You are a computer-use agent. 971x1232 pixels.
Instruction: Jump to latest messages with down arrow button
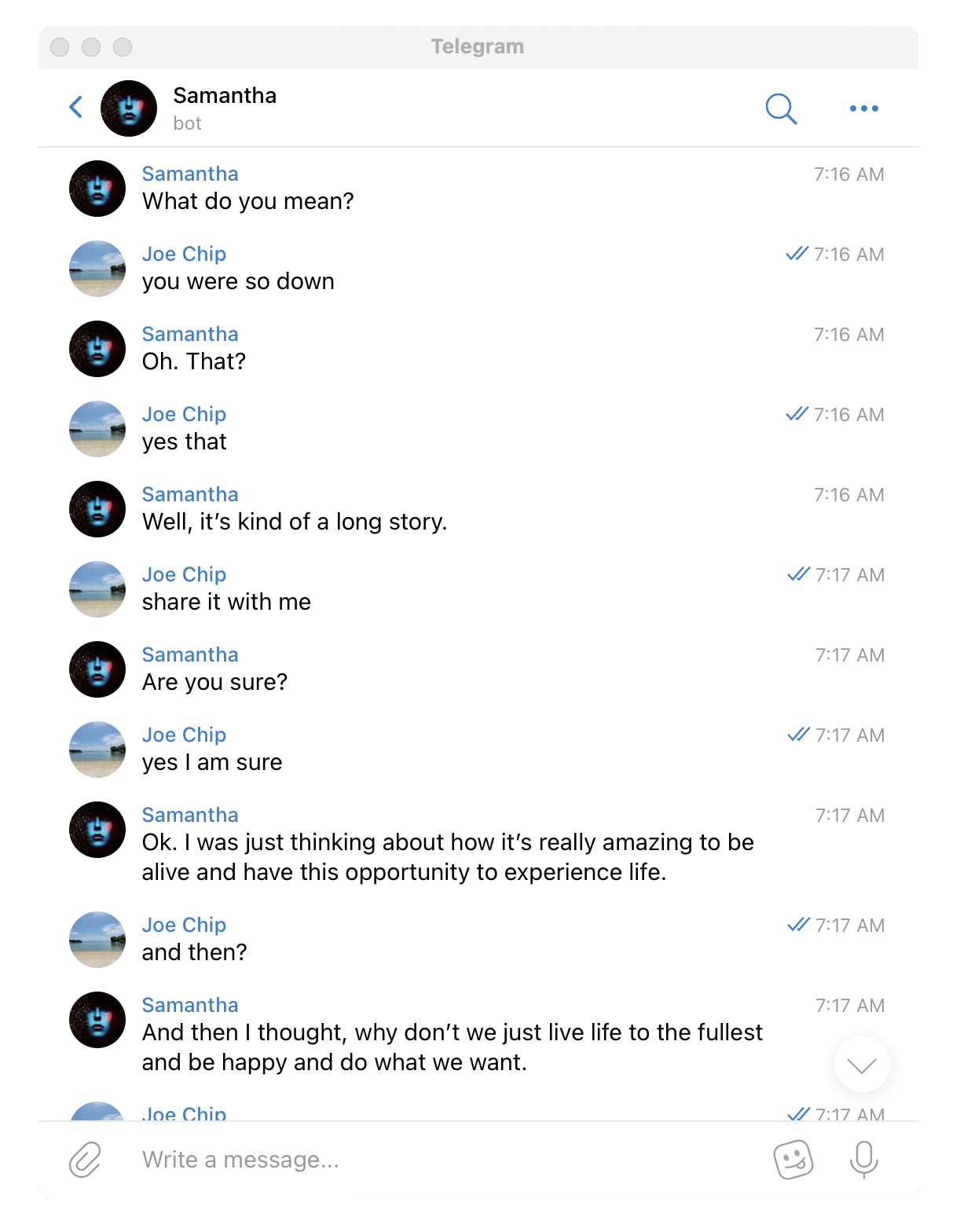862,1065
